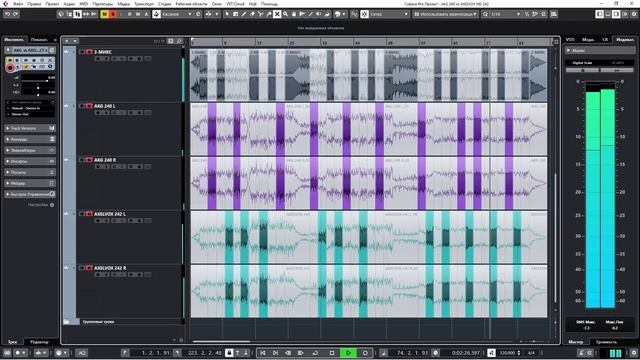
Task: Switch to the Трек tab in inspector
Action: tap(13, 342)
